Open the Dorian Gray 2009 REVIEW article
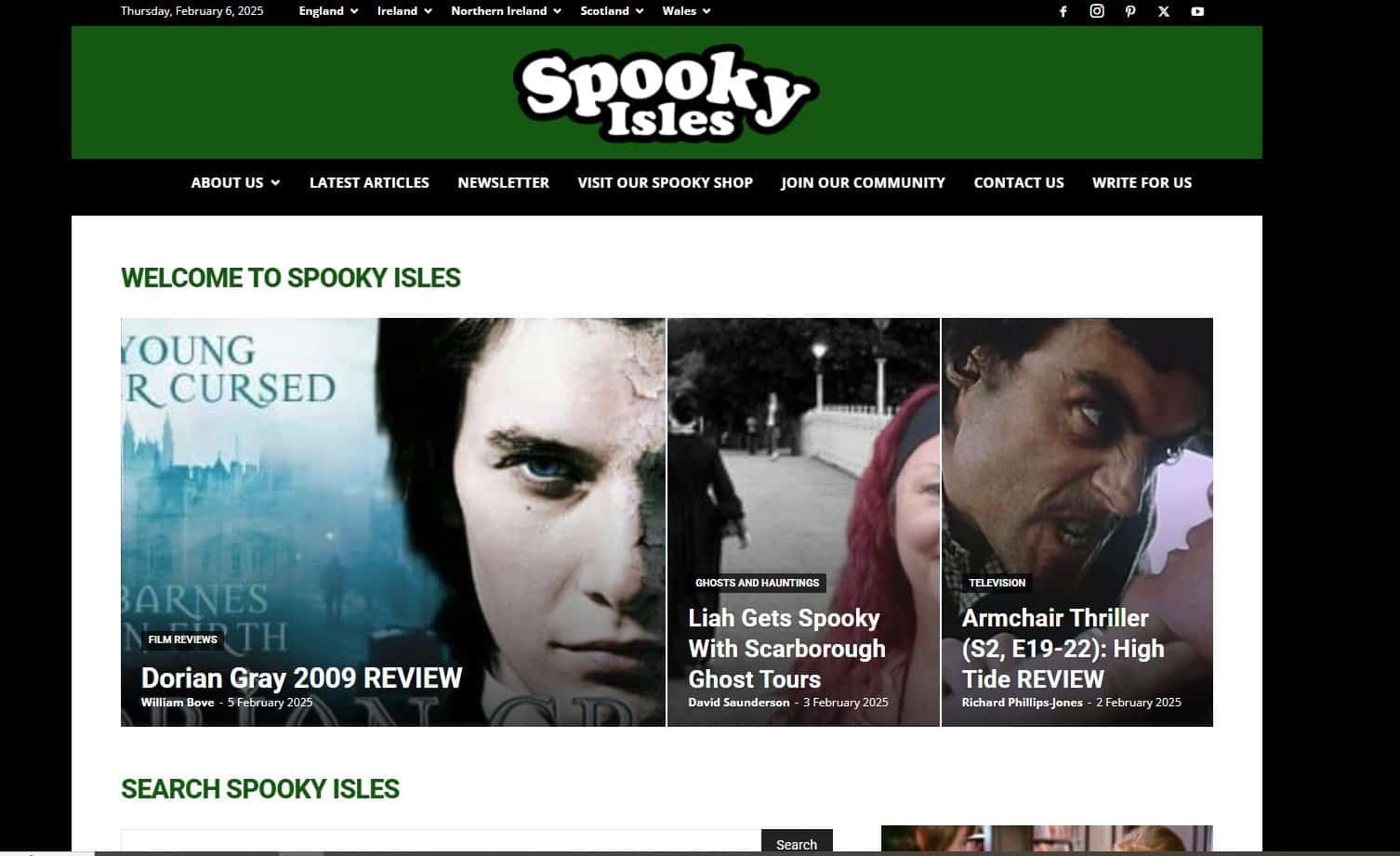 (x=301, y=678)
